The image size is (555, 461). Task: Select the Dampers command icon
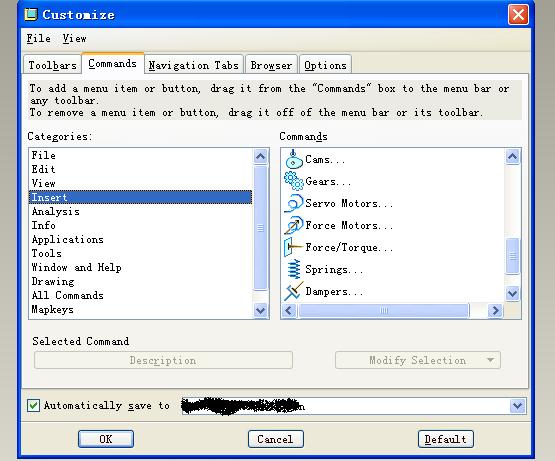293,291
